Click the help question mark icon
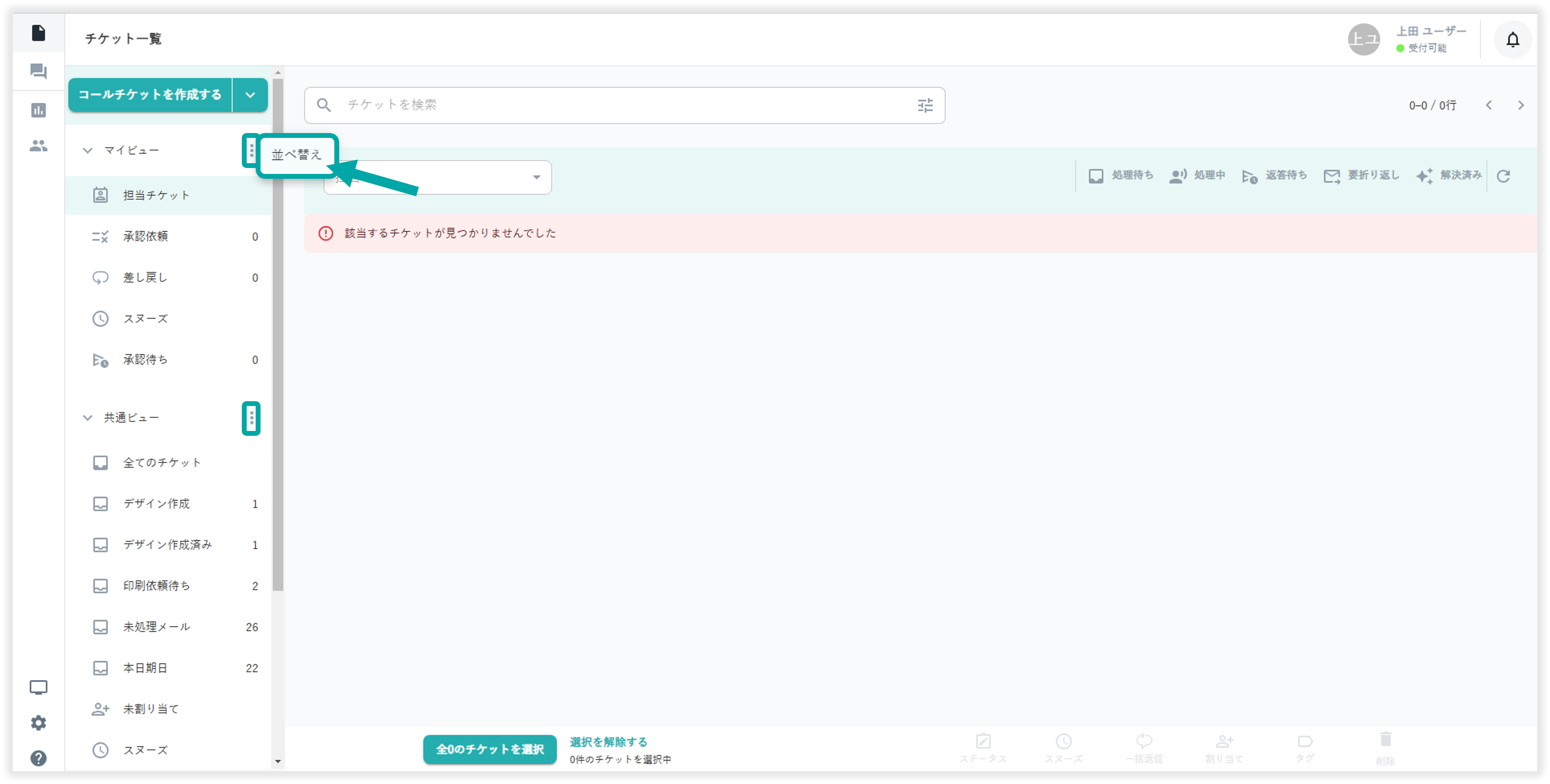 point(38,758)
